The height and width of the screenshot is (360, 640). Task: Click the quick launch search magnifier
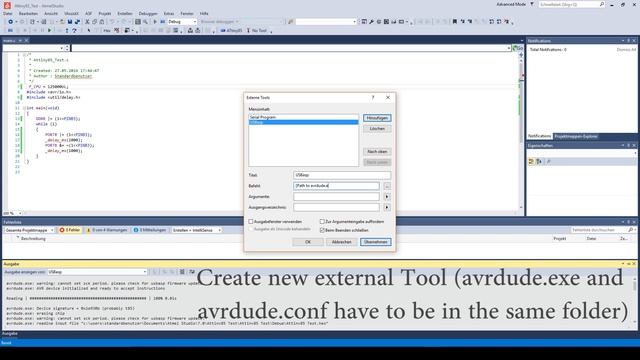(602, 4)
